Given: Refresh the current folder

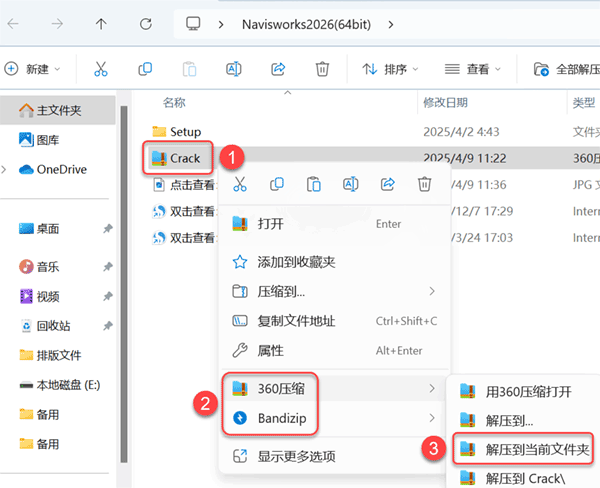Looking at the screenshot, I should [146, 24].
